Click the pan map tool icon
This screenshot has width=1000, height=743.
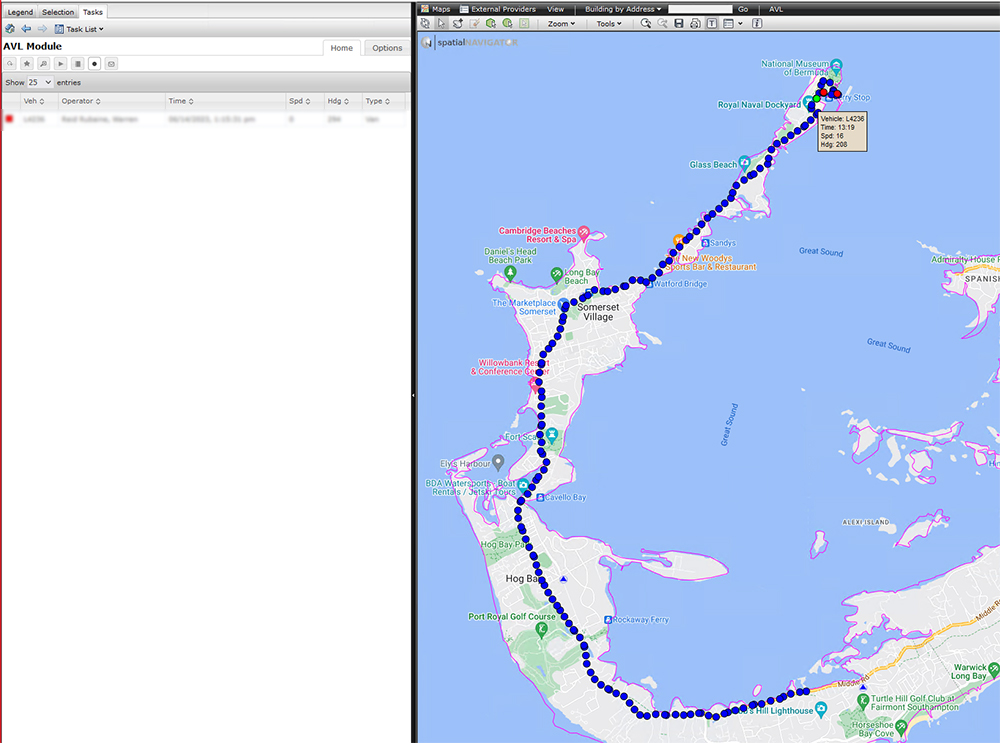click(425, 24)
